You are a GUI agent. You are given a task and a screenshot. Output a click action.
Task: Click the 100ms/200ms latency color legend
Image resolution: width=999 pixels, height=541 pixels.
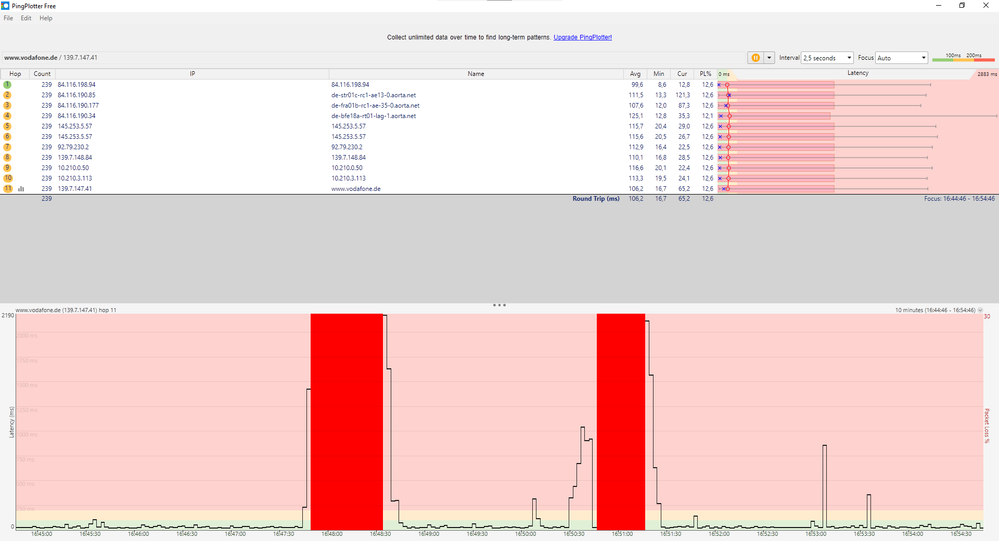pyautogui.click(x=963, y=57)
